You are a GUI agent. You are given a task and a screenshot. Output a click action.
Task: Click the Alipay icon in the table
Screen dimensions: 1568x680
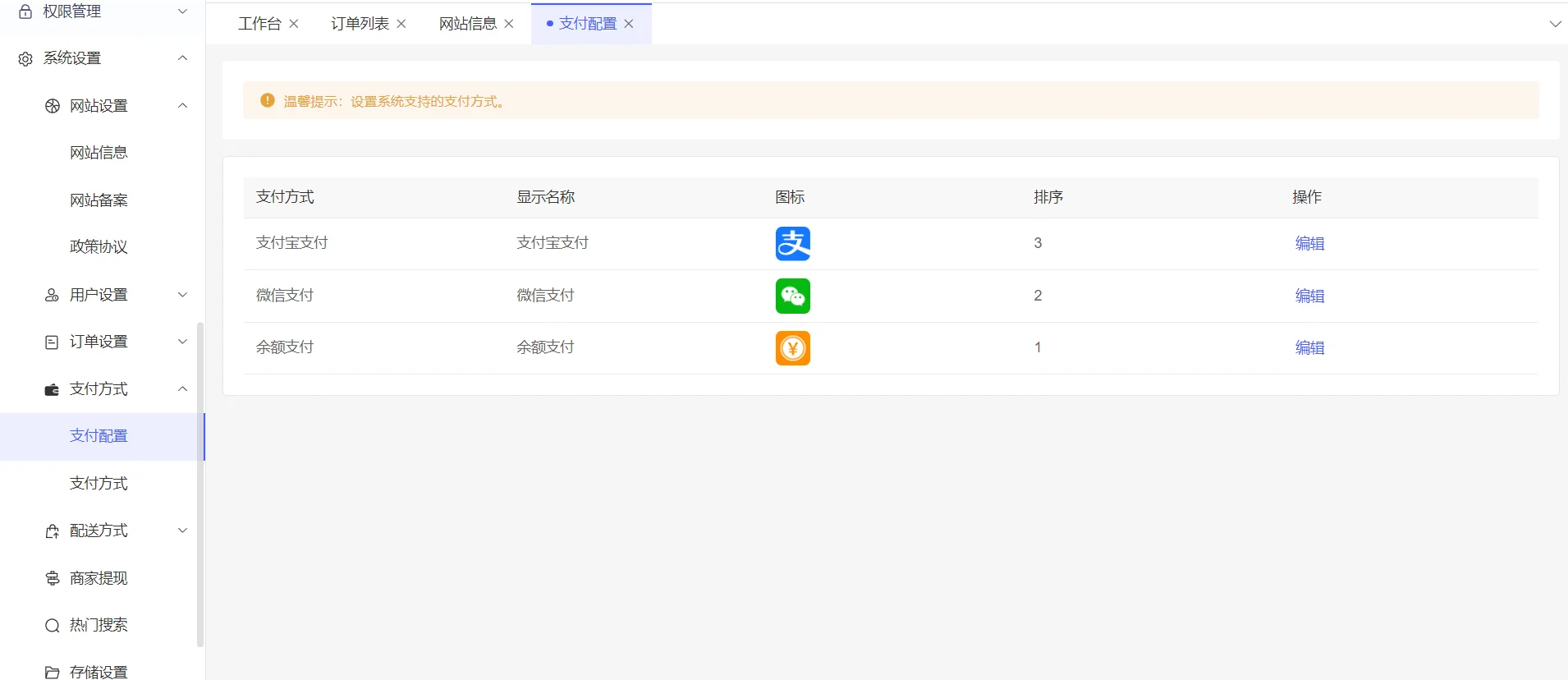point(792,244)
